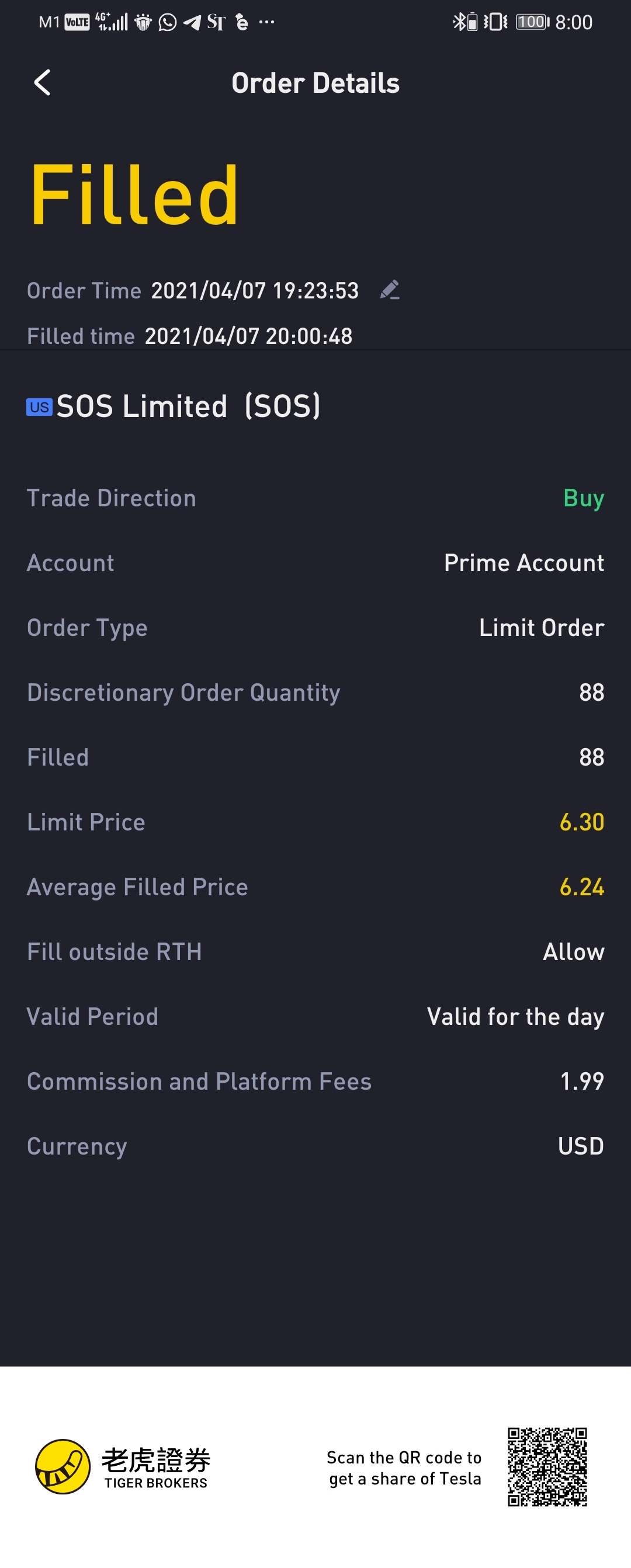Tap the 6.24 average filled price
This screenshot has height=1568, width=631.
tap(582, 887)
